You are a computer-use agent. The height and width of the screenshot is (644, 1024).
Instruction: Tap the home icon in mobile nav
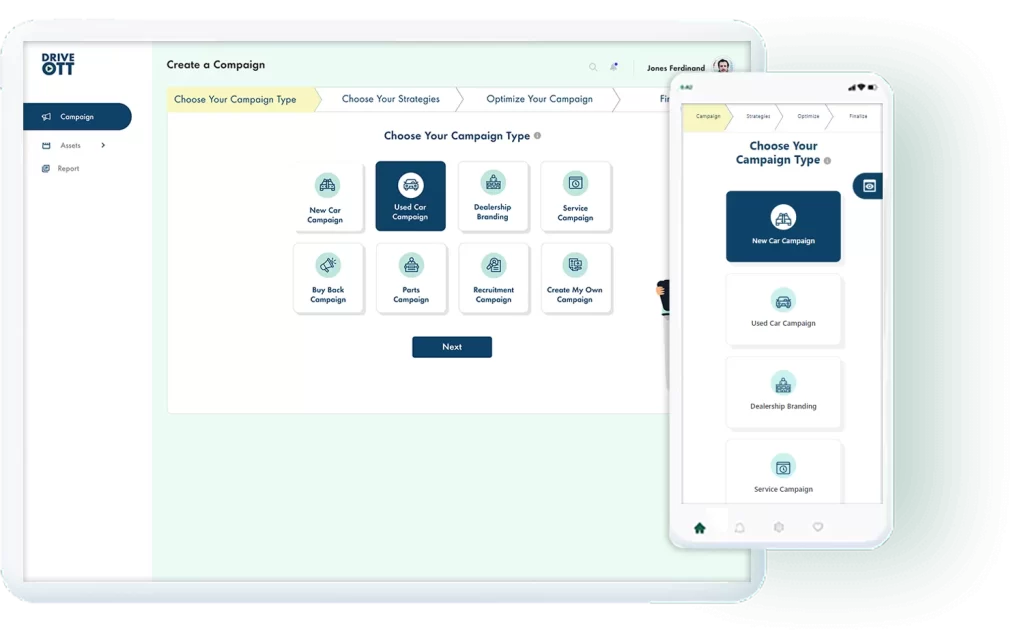[x=699, y=528]
